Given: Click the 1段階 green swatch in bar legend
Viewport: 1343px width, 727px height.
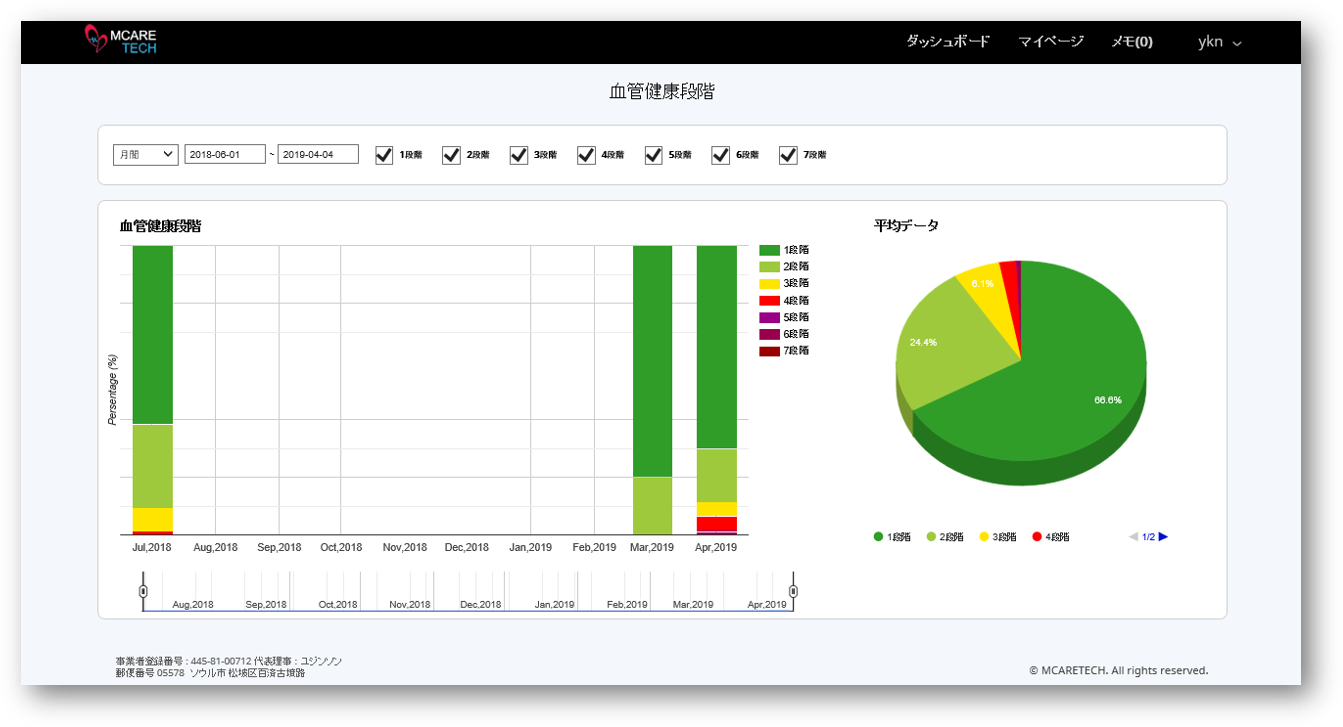Looking at the screenshot, I should click(x=769, y=250).
